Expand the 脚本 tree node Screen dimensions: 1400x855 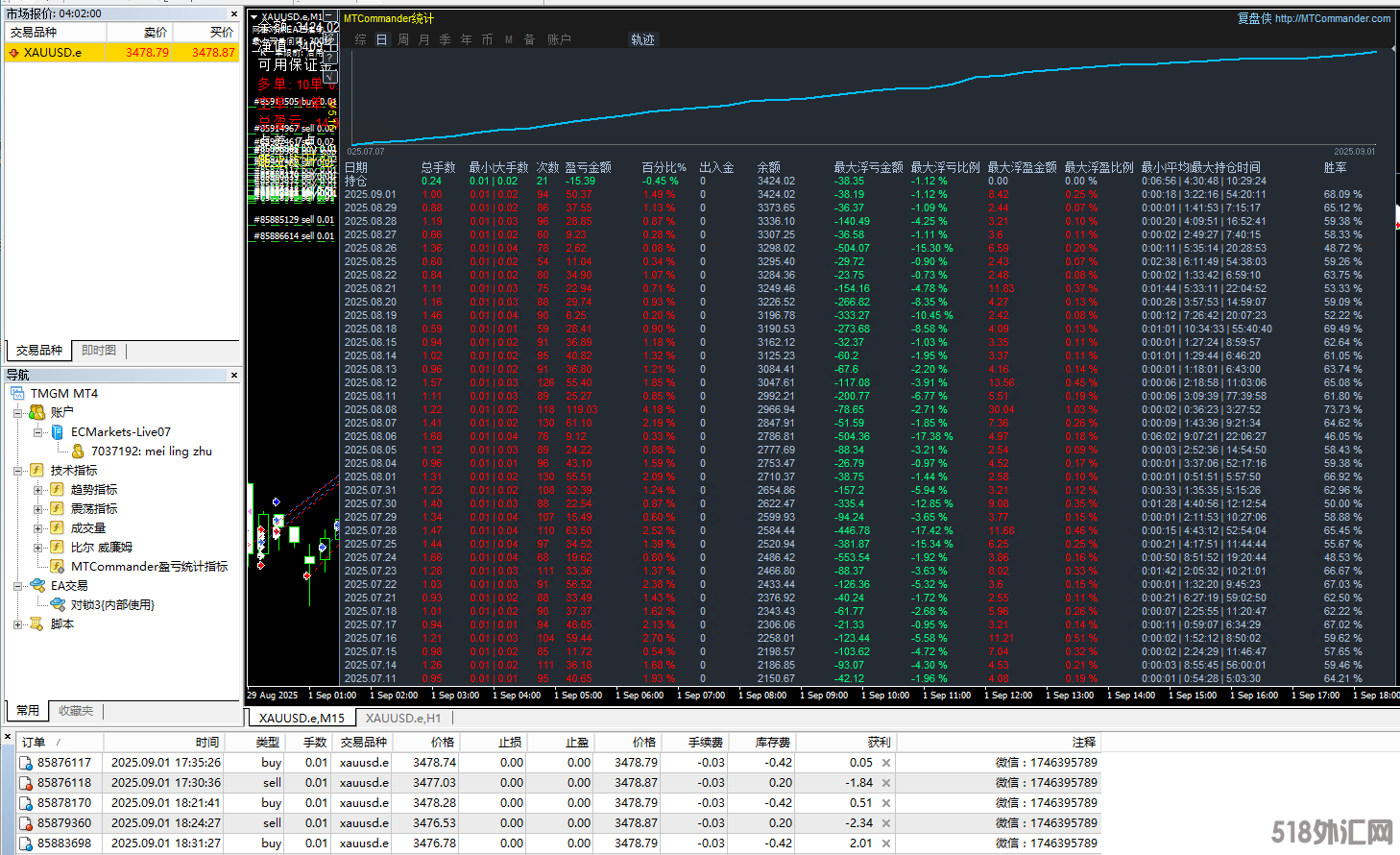coord(17,624)
